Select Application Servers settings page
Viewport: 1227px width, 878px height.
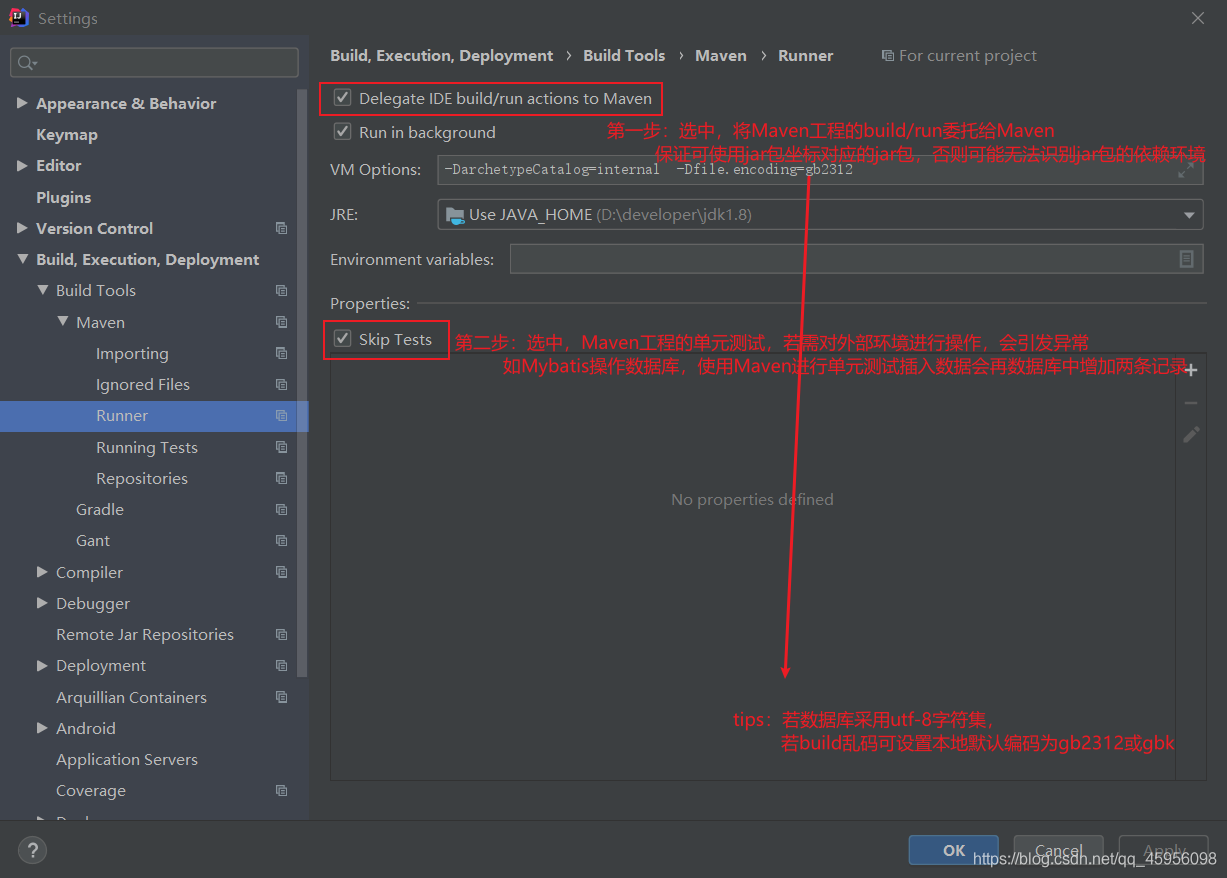tap(127, 759)
